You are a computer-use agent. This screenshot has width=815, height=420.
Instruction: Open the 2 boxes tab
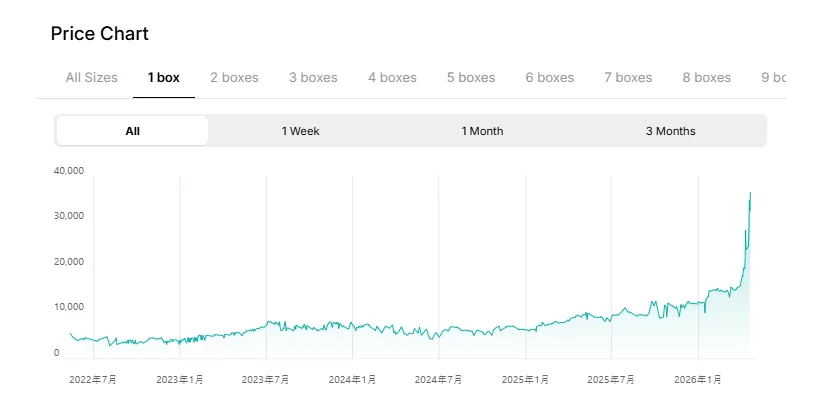coord(234,77)
